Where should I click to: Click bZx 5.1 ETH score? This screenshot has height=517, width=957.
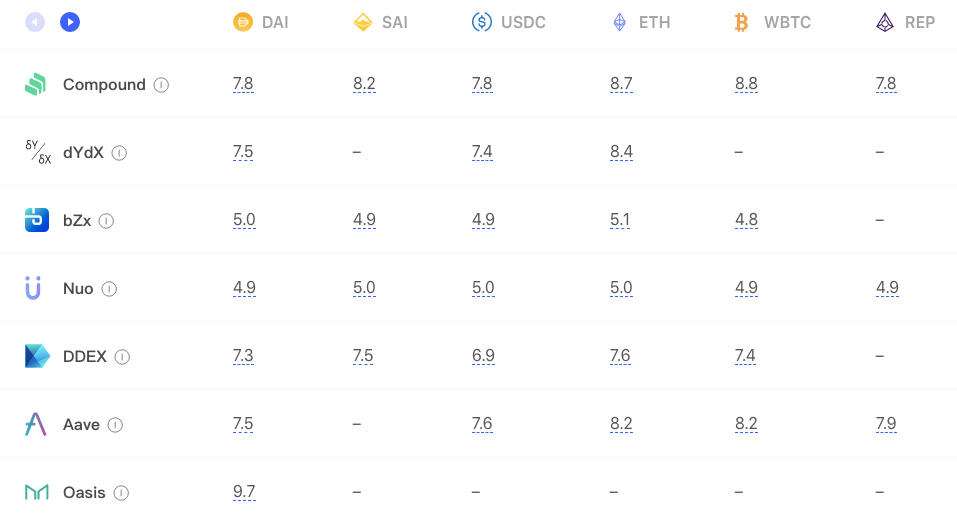pyautogui.click(x=619, y=220)
